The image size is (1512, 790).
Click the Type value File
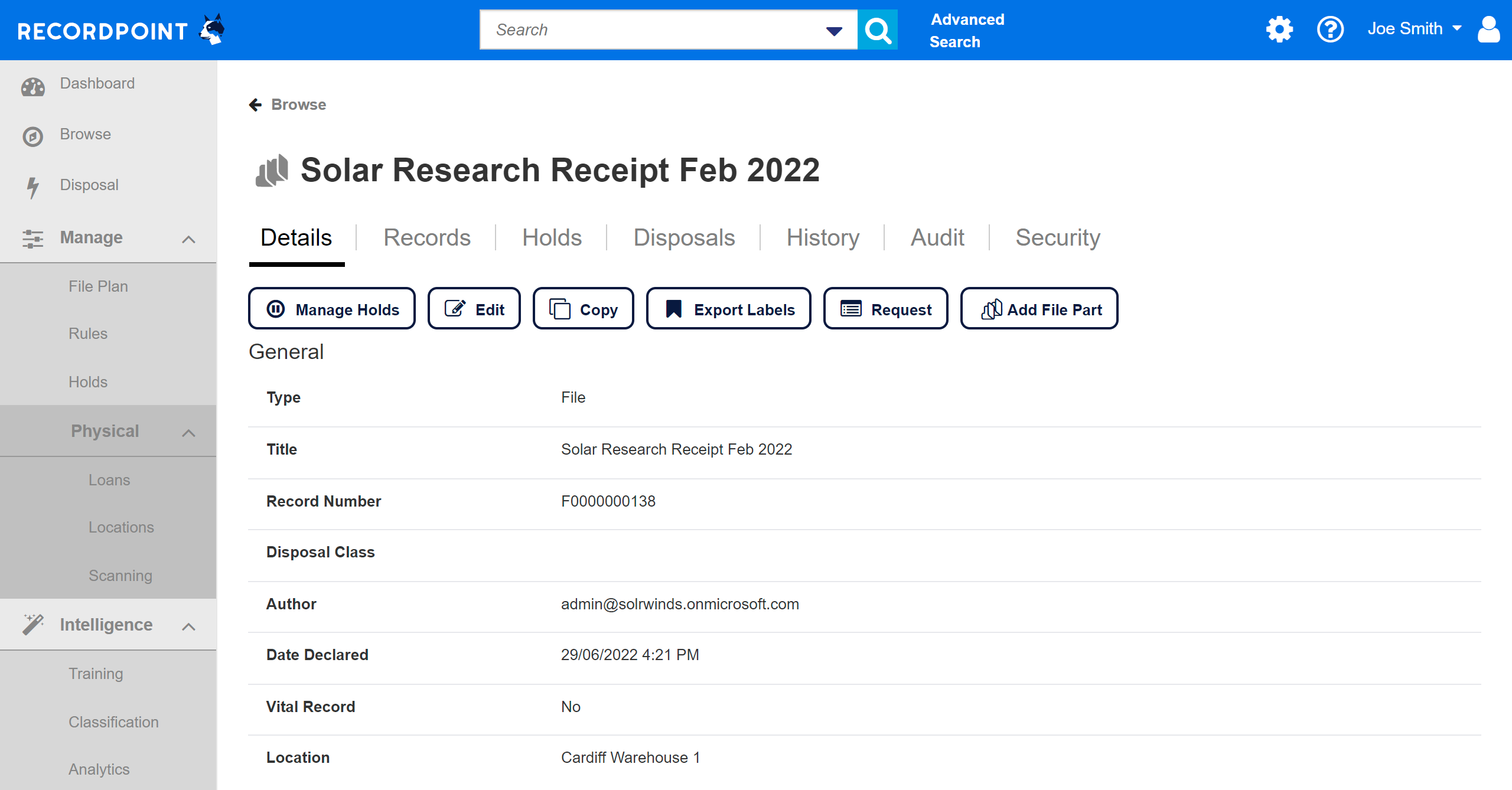[573, 397]
